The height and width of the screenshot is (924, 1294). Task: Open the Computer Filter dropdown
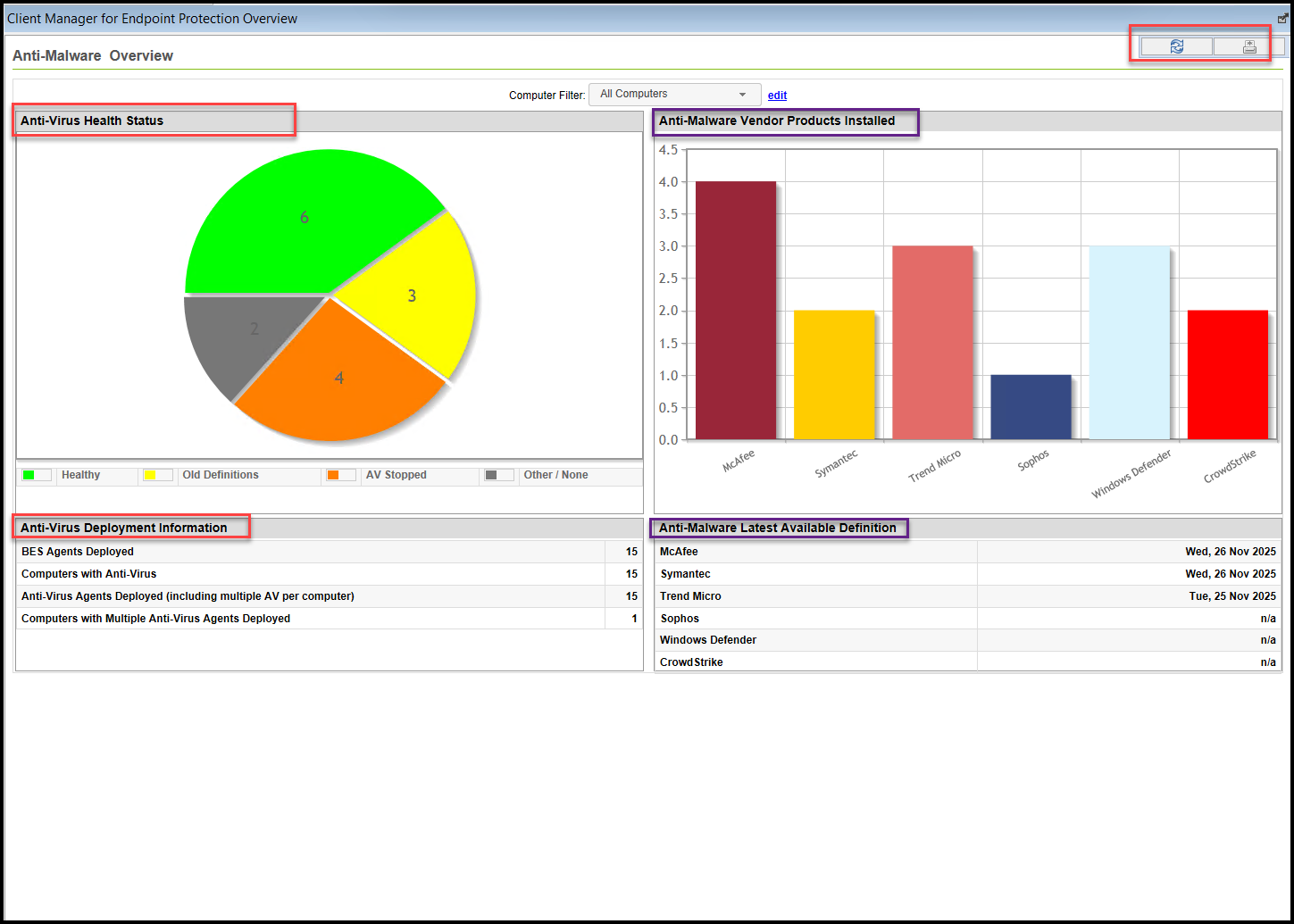pos(742,94)
